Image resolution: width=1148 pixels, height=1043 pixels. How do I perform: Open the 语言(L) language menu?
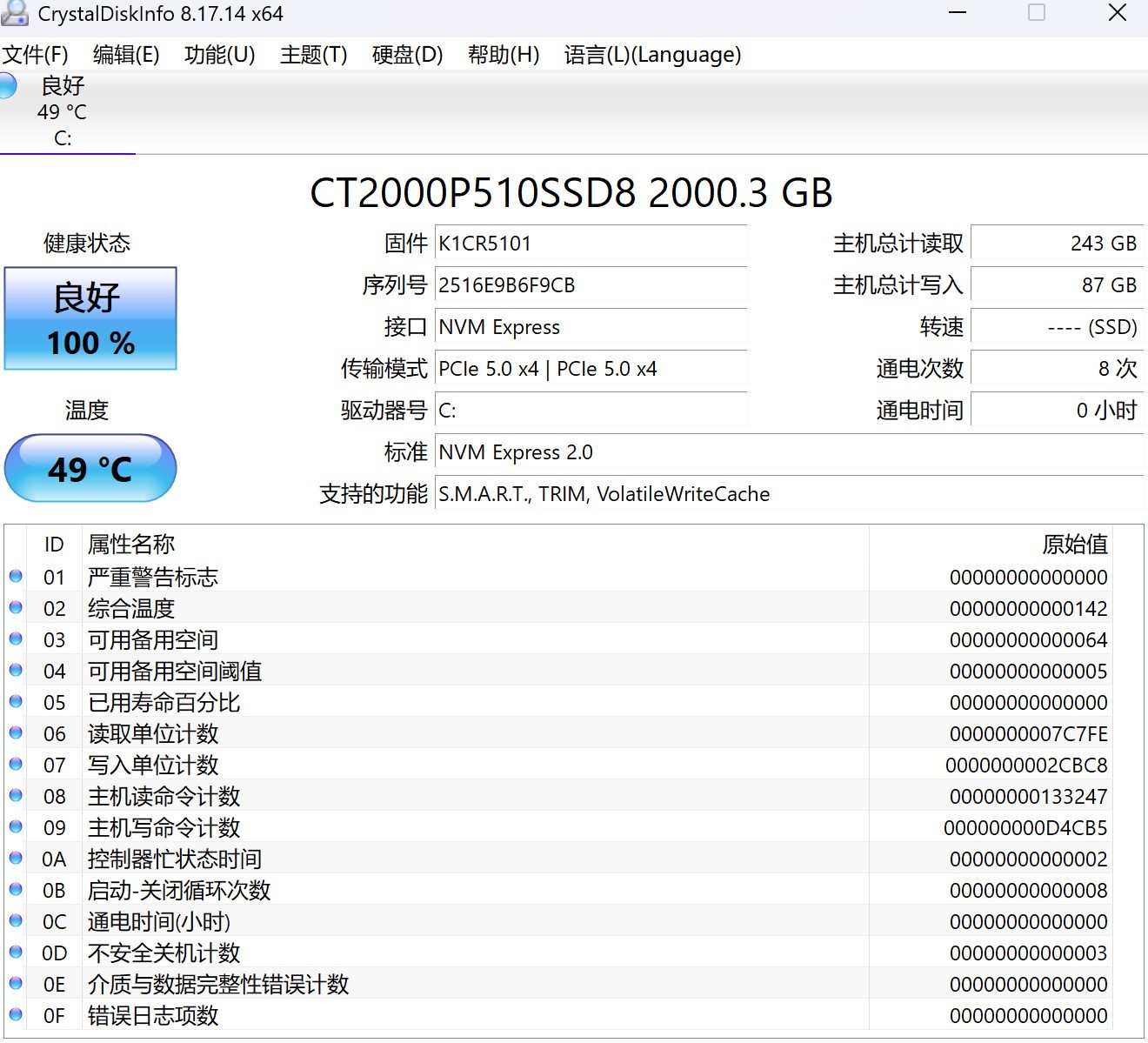click(652, 54)
